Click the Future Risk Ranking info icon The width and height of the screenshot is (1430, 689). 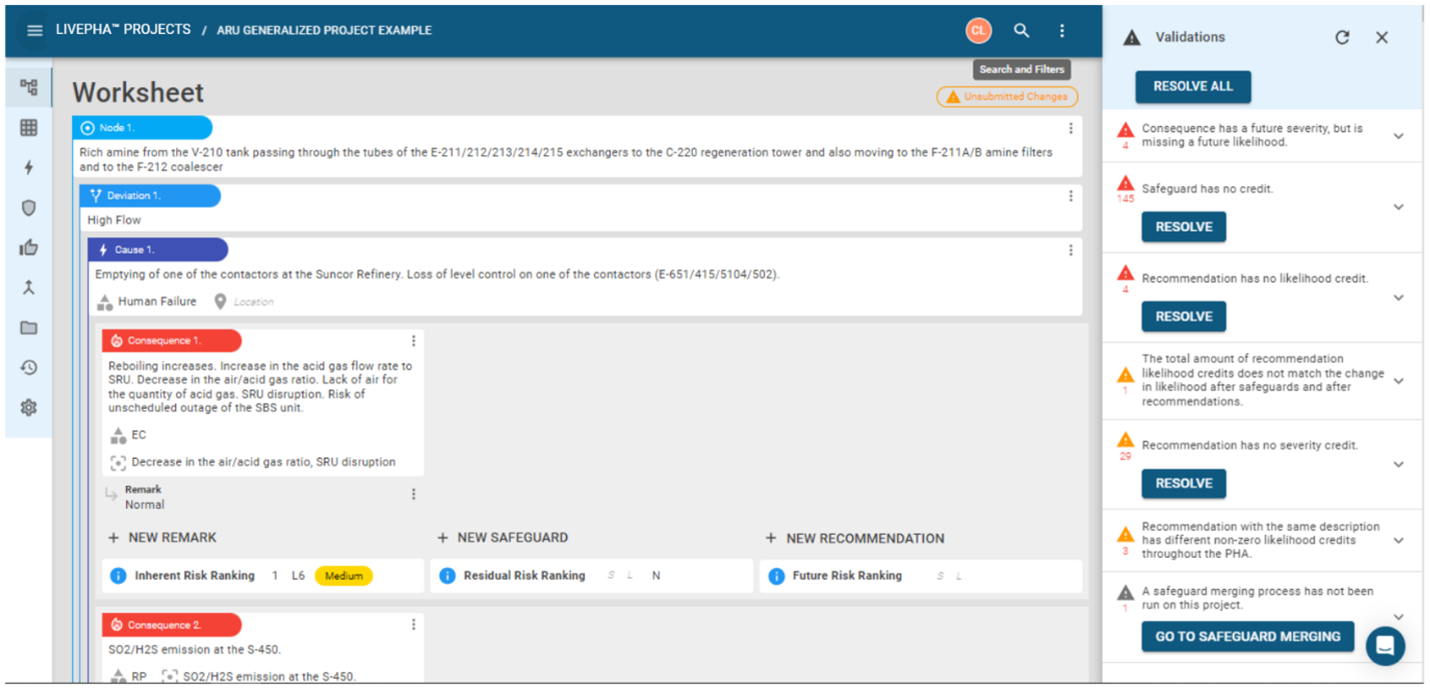776,576
